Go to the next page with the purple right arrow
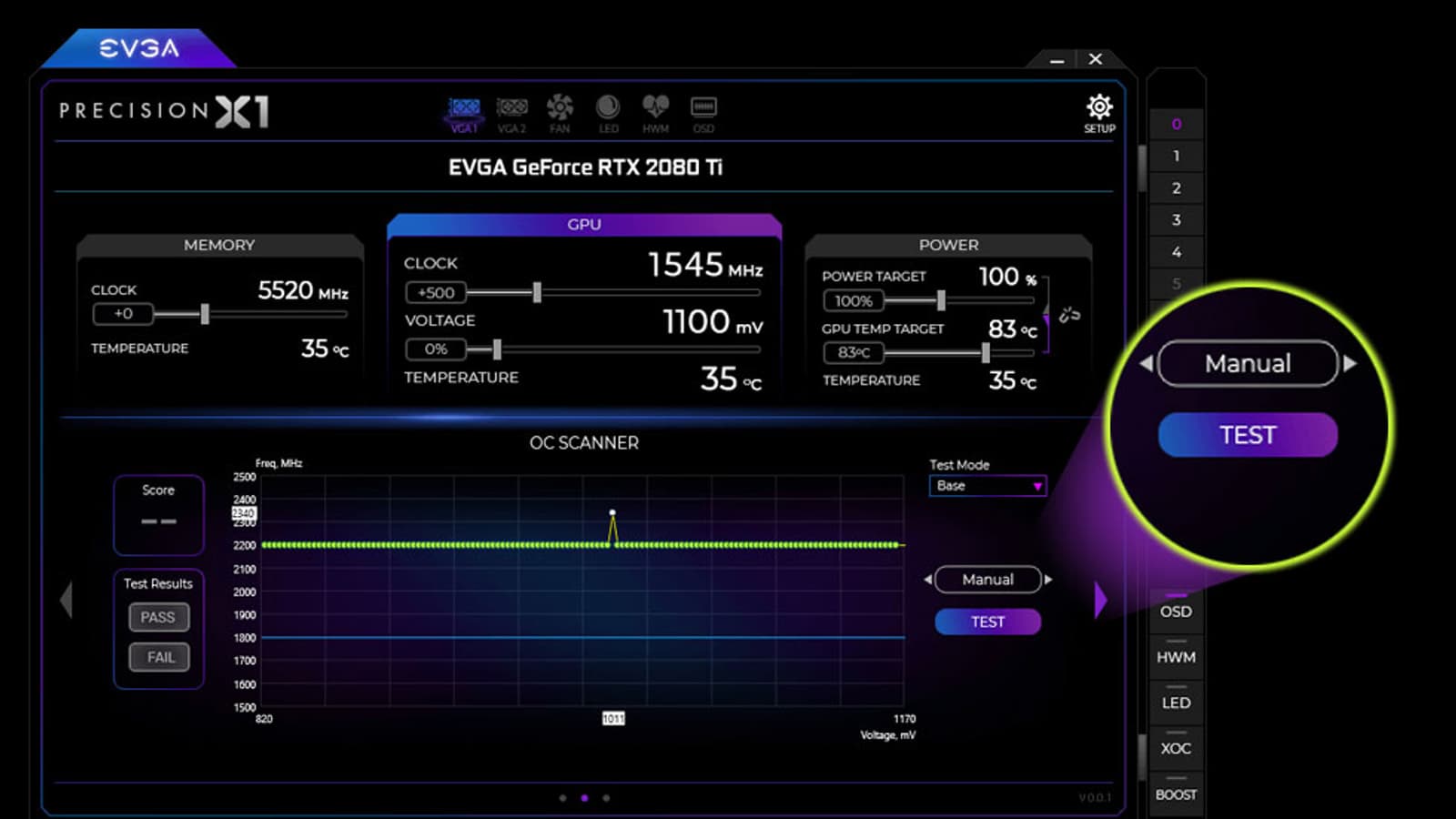The height and width of the screenshot is (819, 1456). tap(1100, 600)
